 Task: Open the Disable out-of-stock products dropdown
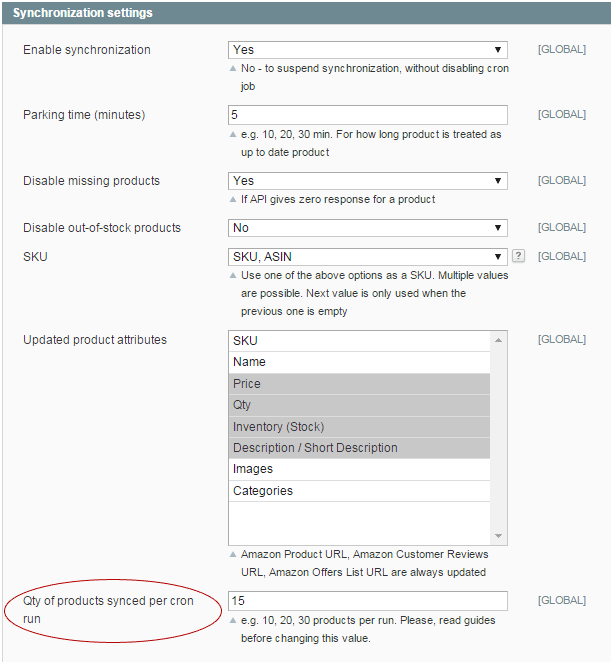tap(367, 228)
